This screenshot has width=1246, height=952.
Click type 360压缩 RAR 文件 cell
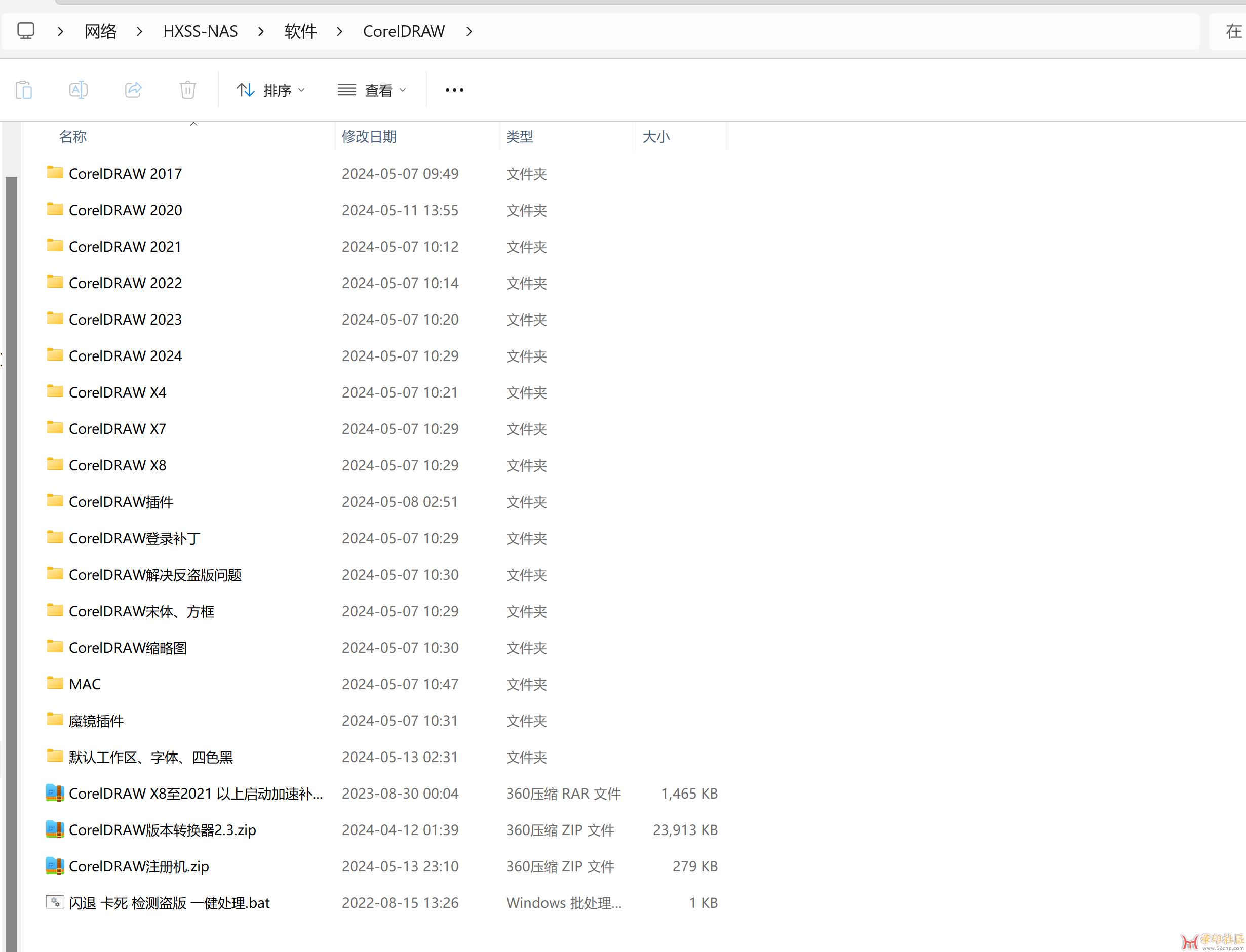point(563,794)
